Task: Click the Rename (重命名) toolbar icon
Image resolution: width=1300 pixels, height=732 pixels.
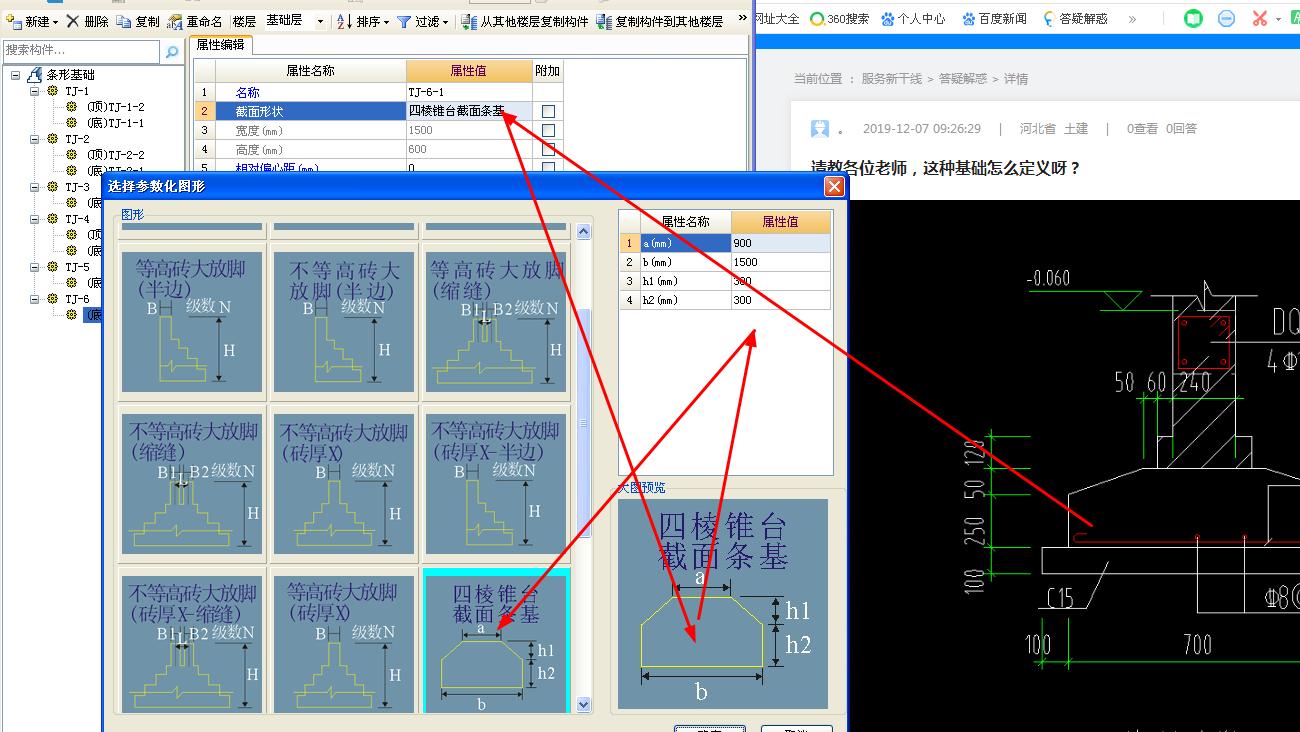Action: pos(175,21)
